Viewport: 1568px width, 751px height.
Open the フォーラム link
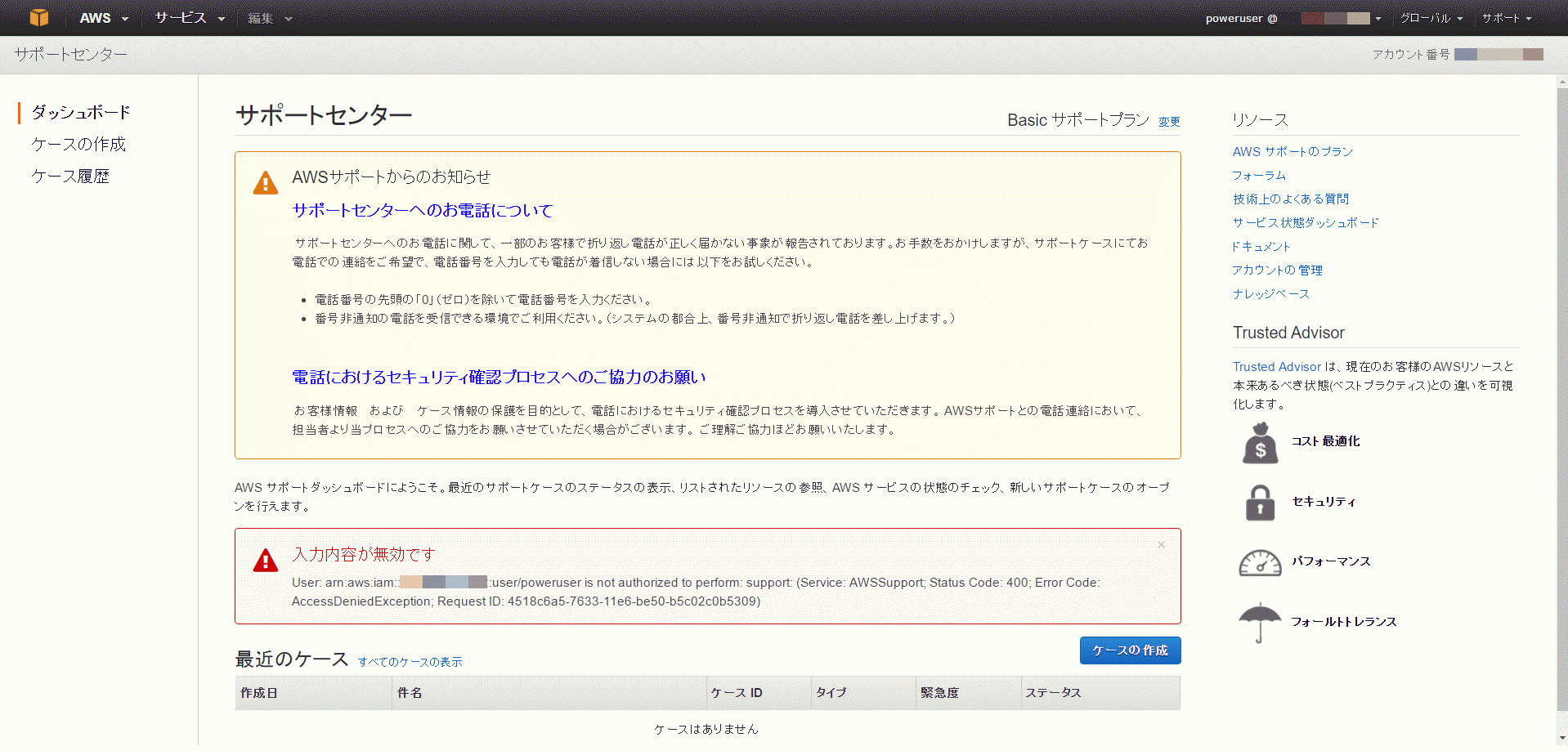[1259, 175]
